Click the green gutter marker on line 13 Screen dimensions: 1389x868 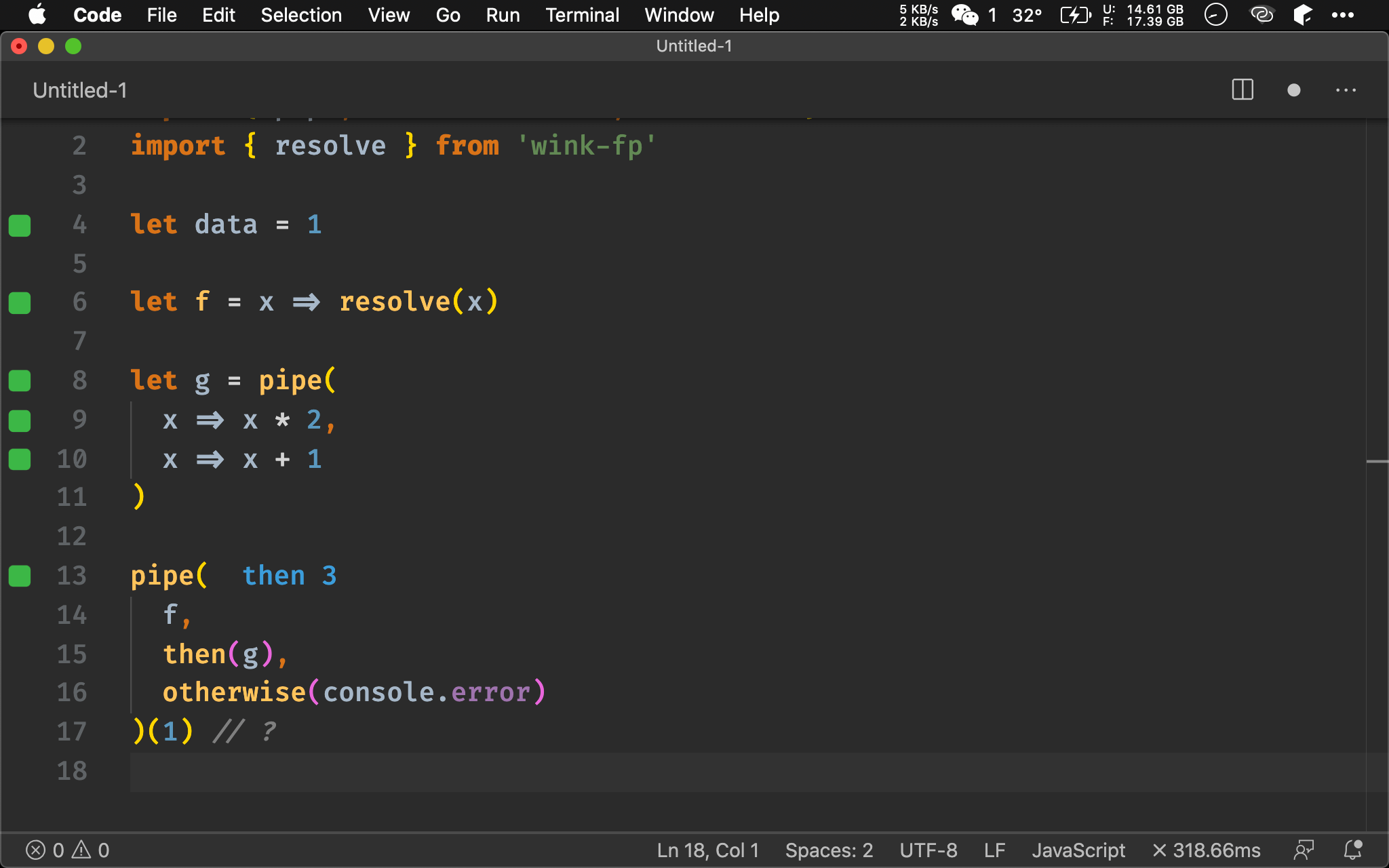pos(20,576)
